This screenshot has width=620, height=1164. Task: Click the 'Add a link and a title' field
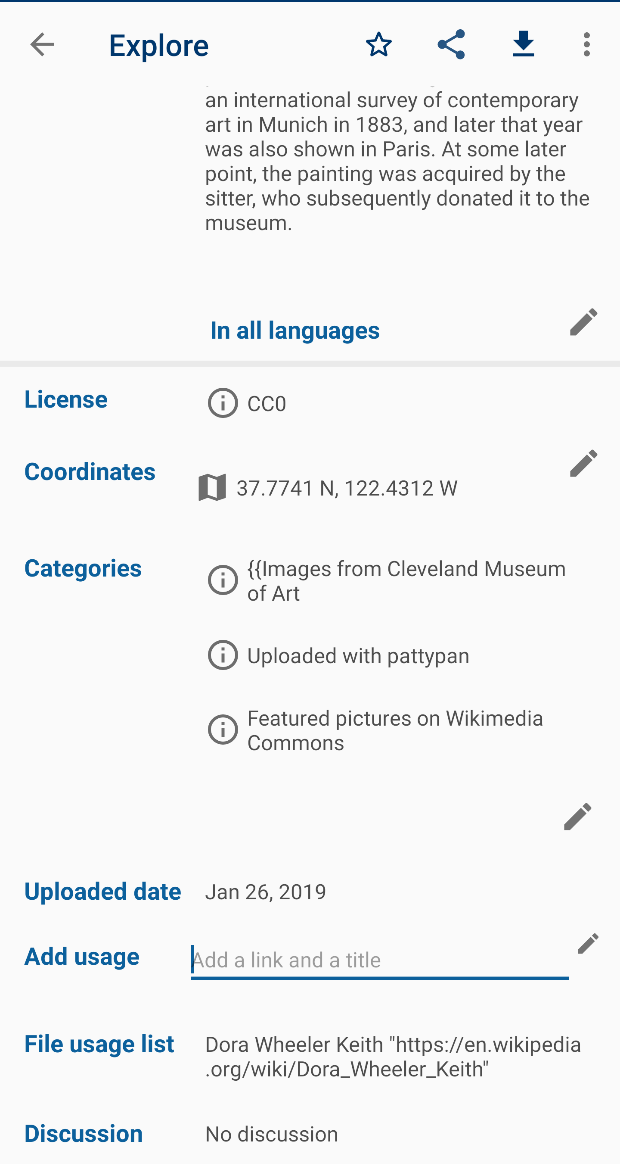tap(379, 959)
